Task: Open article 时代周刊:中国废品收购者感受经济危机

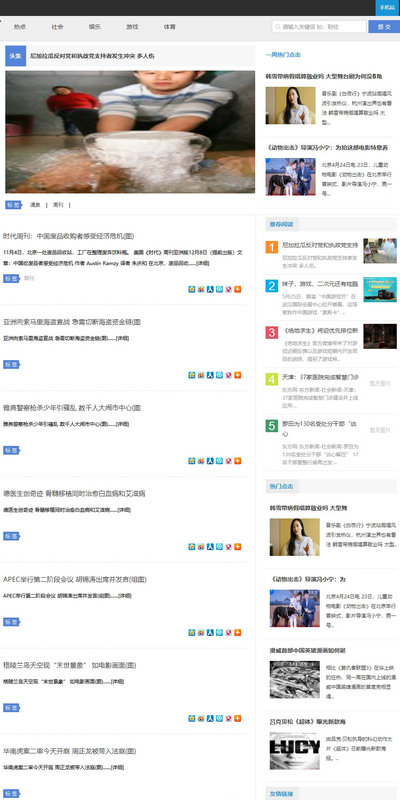Action: pyautogui.click(x=68, y=236)
